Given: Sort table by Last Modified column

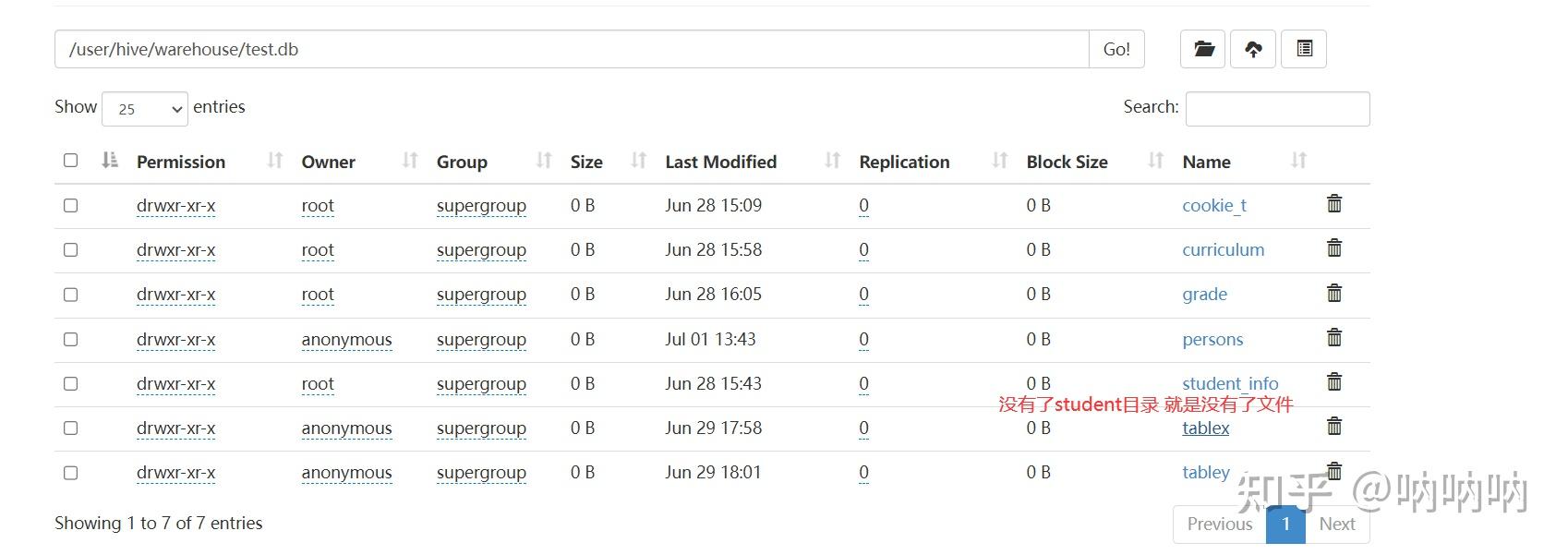Looking at the screenshot, I should click(721, 162).
